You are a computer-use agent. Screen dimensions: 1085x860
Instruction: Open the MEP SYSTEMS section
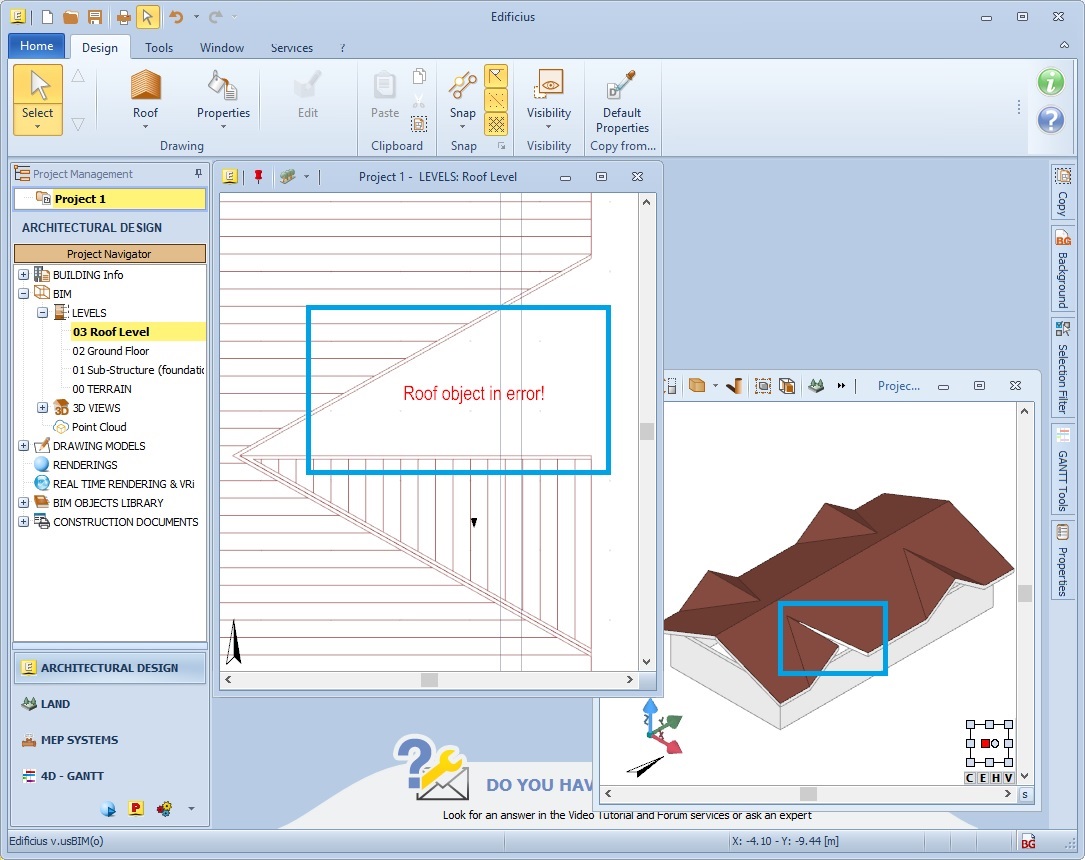click(x=79, y=740)
